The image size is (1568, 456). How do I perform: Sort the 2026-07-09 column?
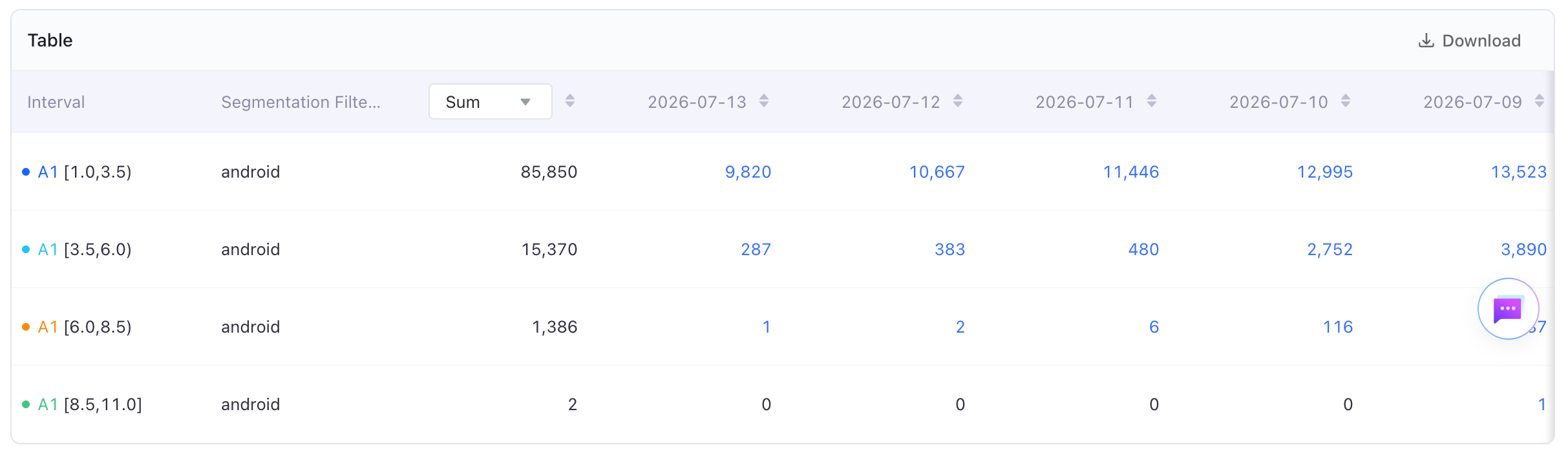point(1539,101)
